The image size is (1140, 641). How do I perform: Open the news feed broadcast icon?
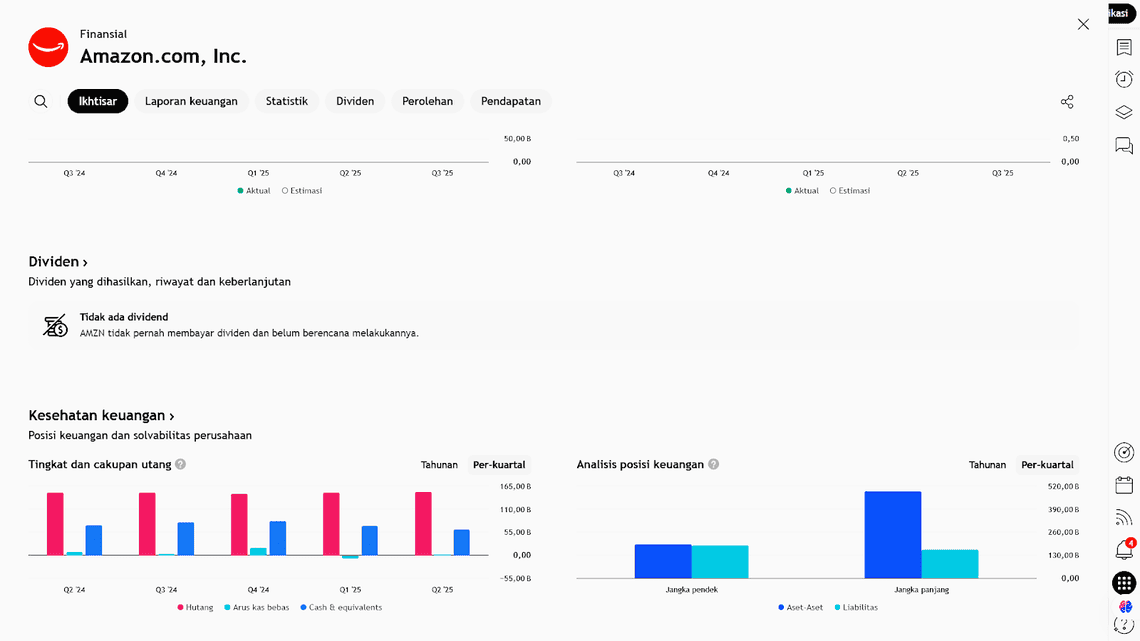tap(1124, 517)
